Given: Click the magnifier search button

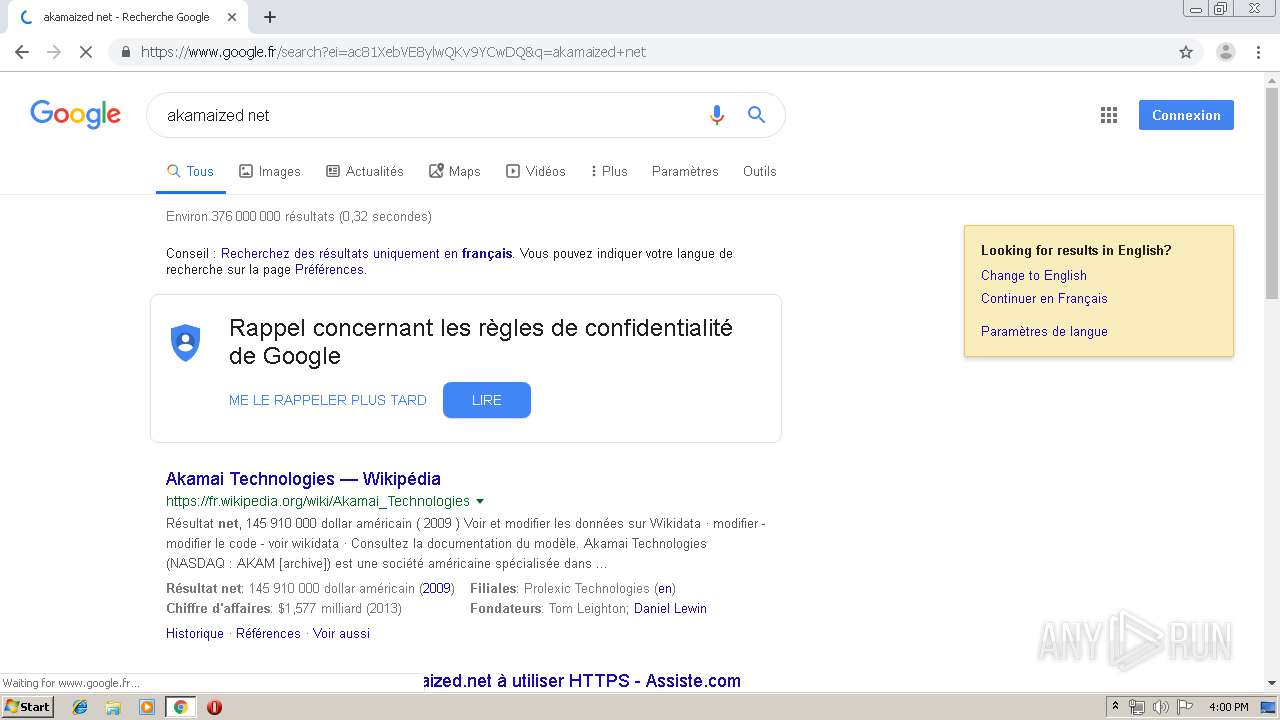Looking at the screenshot, I should 757,115.
